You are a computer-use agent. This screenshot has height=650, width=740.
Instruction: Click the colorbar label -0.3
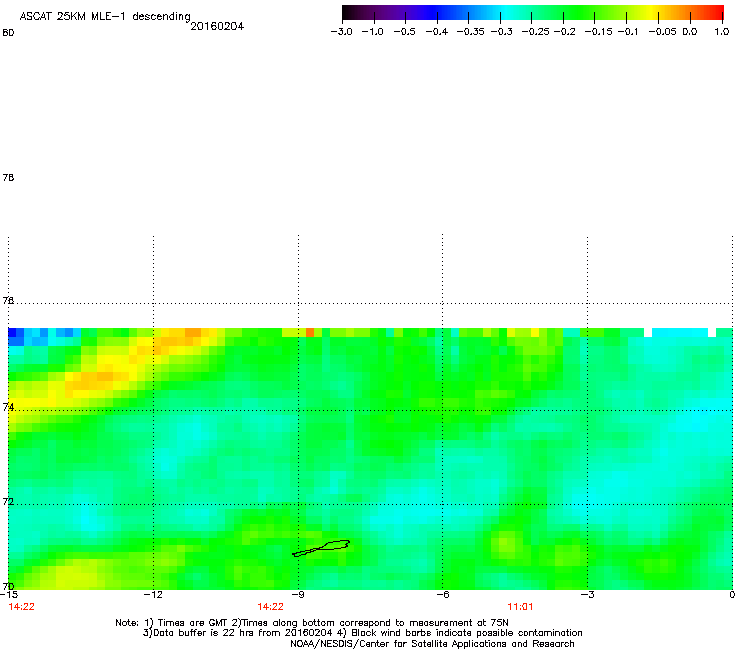click(x=501, y=32)
